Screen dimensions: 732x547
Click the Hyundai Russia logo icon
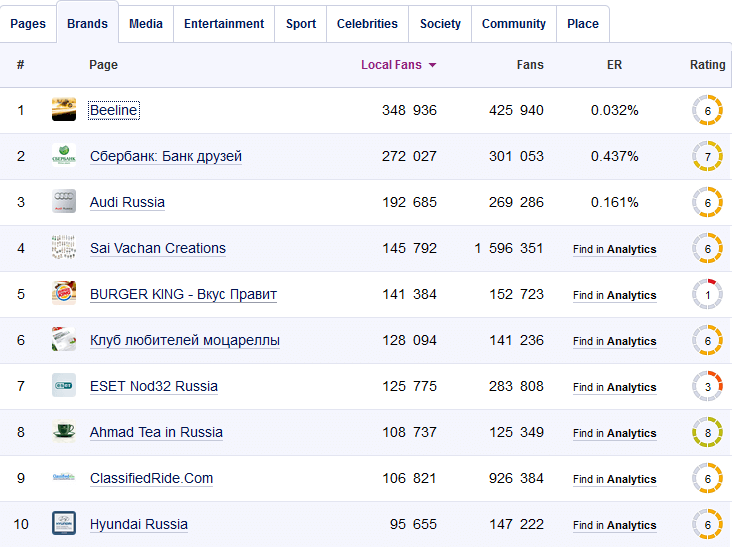click(x=64, y=524)
